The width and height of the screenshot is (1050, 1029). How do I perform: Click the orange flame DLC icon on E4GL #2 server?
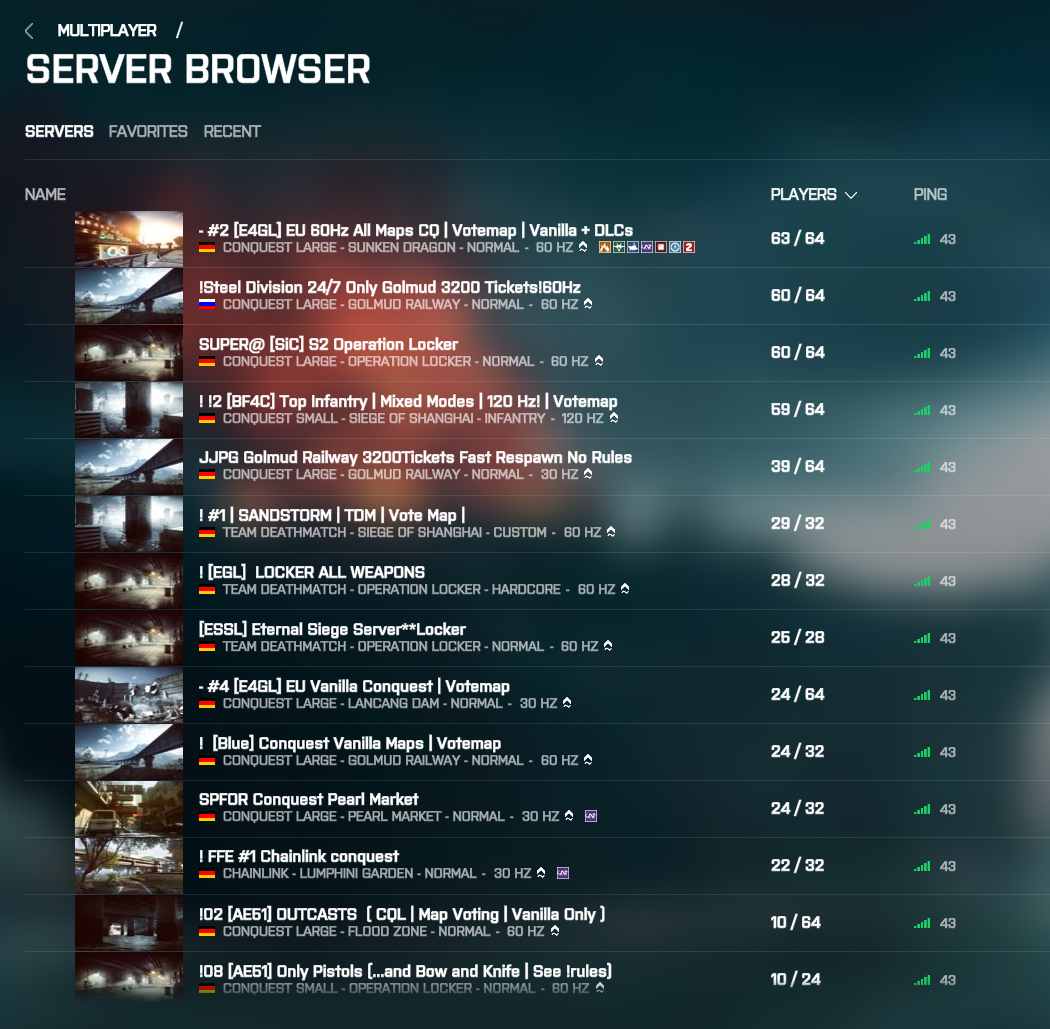click(605, 247)
